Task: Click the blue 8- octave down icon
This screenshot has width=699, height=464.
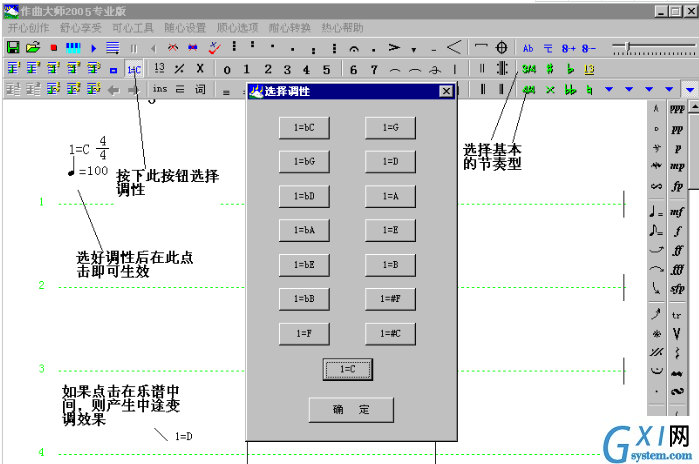Action: point(588,48)
